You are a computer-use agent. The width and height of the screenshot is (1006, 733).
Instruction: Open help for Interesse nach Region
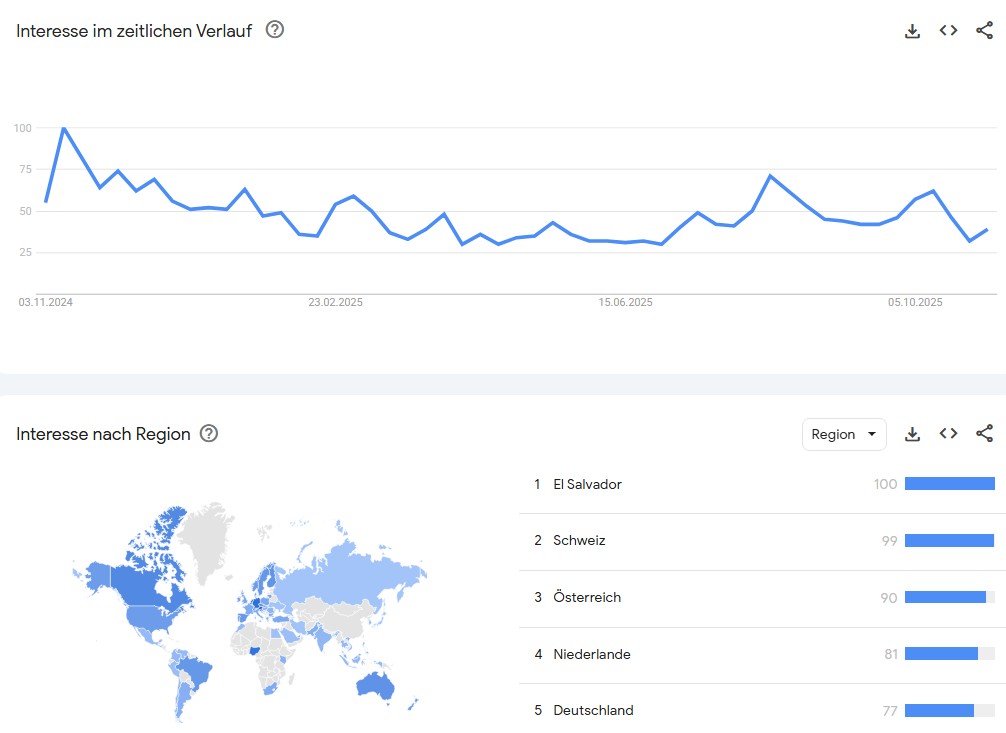pyautogui.click(x=209, y=434)
